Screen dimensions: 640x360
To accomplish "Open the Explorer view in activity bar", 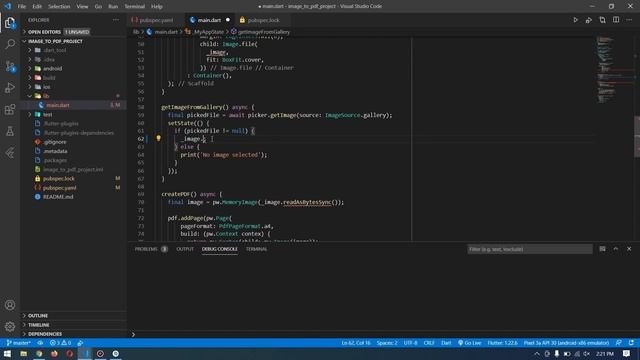I will 10,22.
